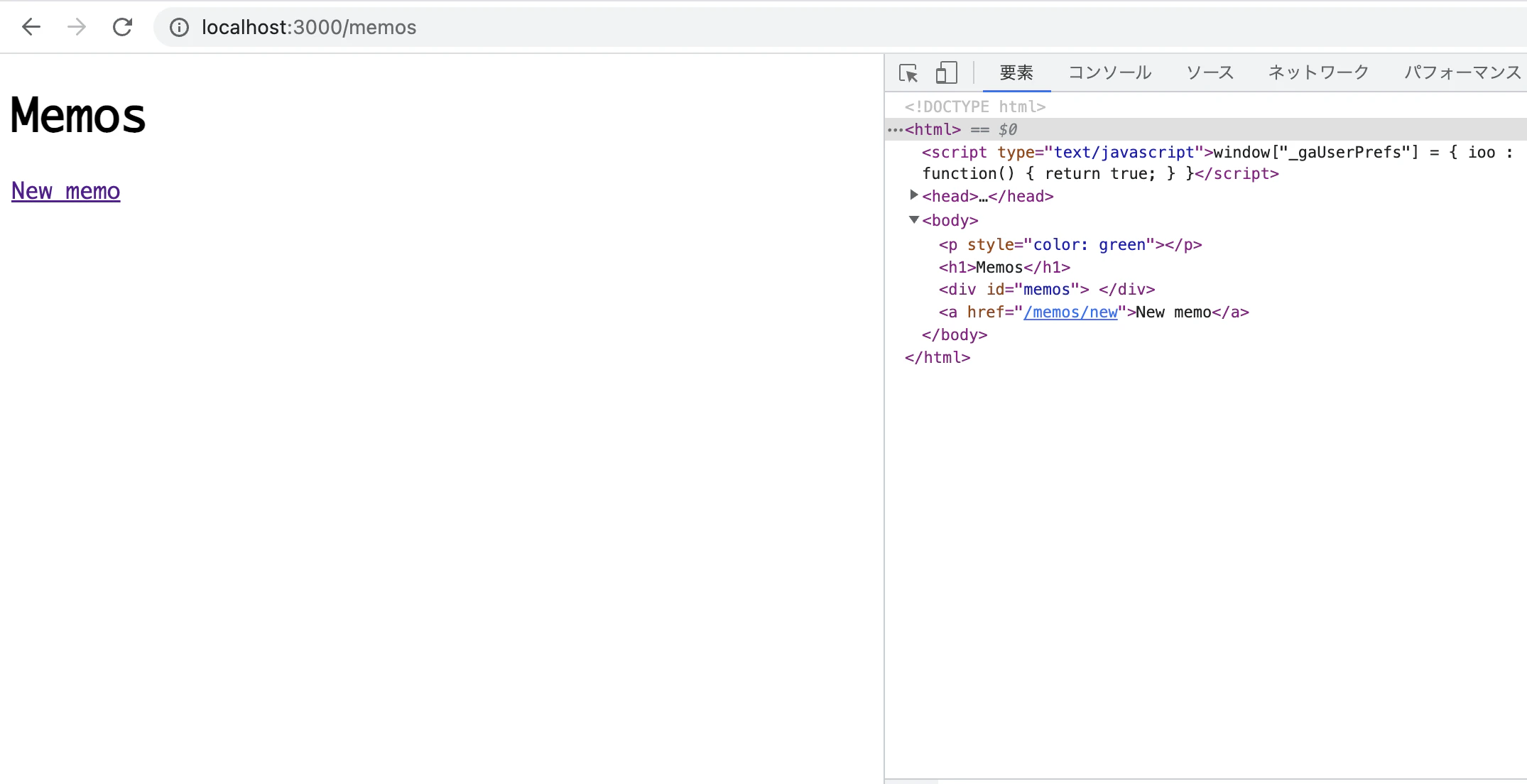Expand the head element node
The image size is (1527, 784).
click(914, 195)
